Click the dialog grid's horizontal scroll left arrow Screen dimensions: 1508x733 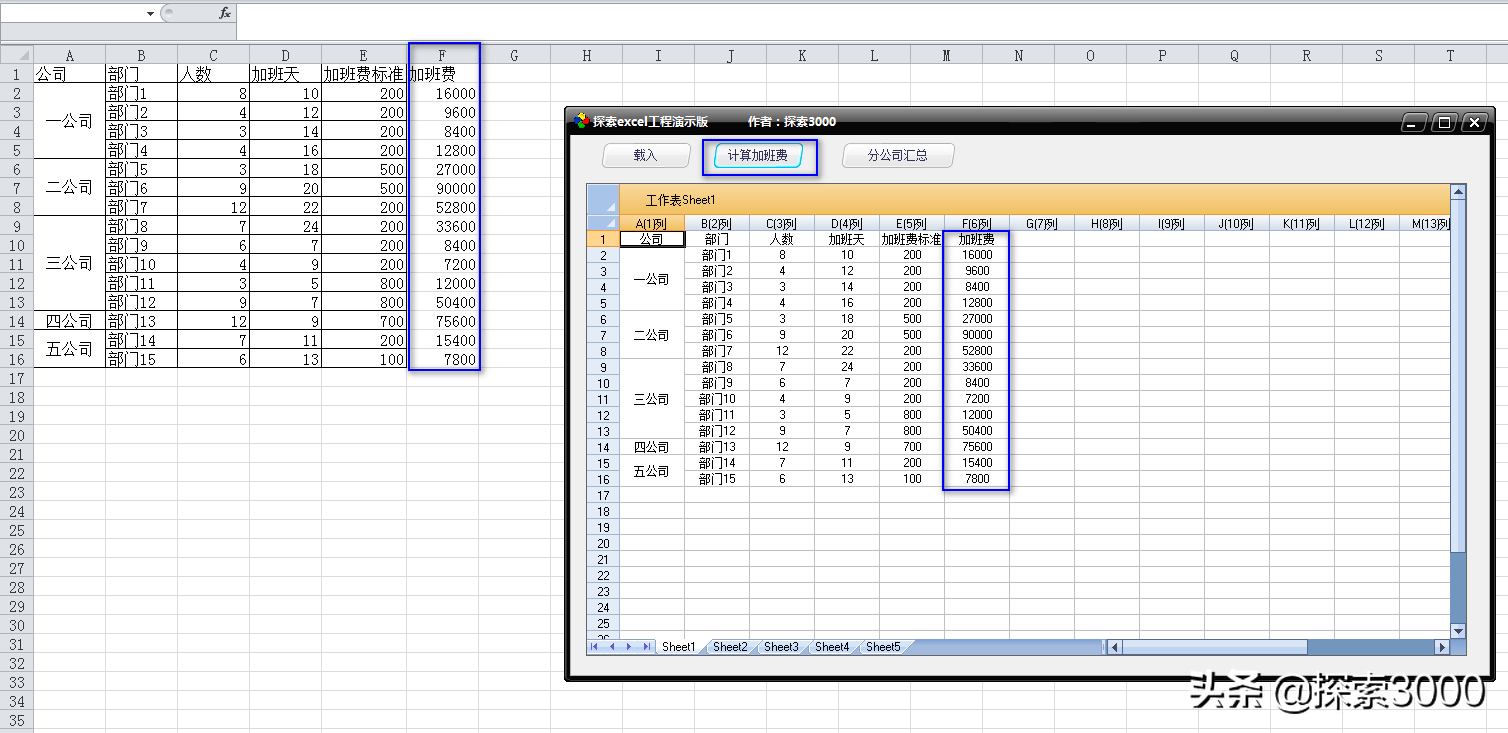pos(1115,647)
